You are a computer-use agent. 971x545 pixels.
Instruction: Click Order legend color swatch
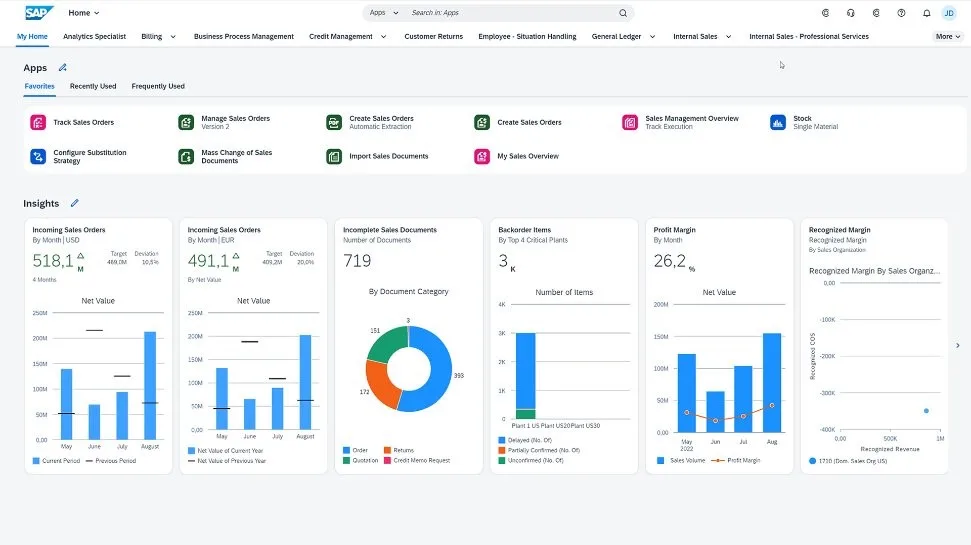pyautogui.click(x=346, y=450)
